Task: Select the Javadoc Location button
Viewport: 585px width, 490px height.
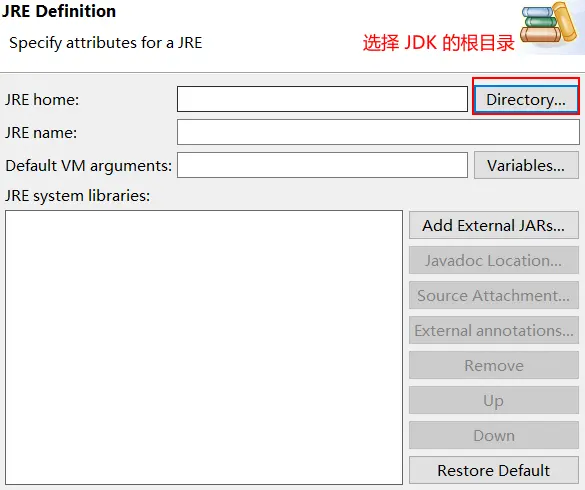Action: [494, 260]
